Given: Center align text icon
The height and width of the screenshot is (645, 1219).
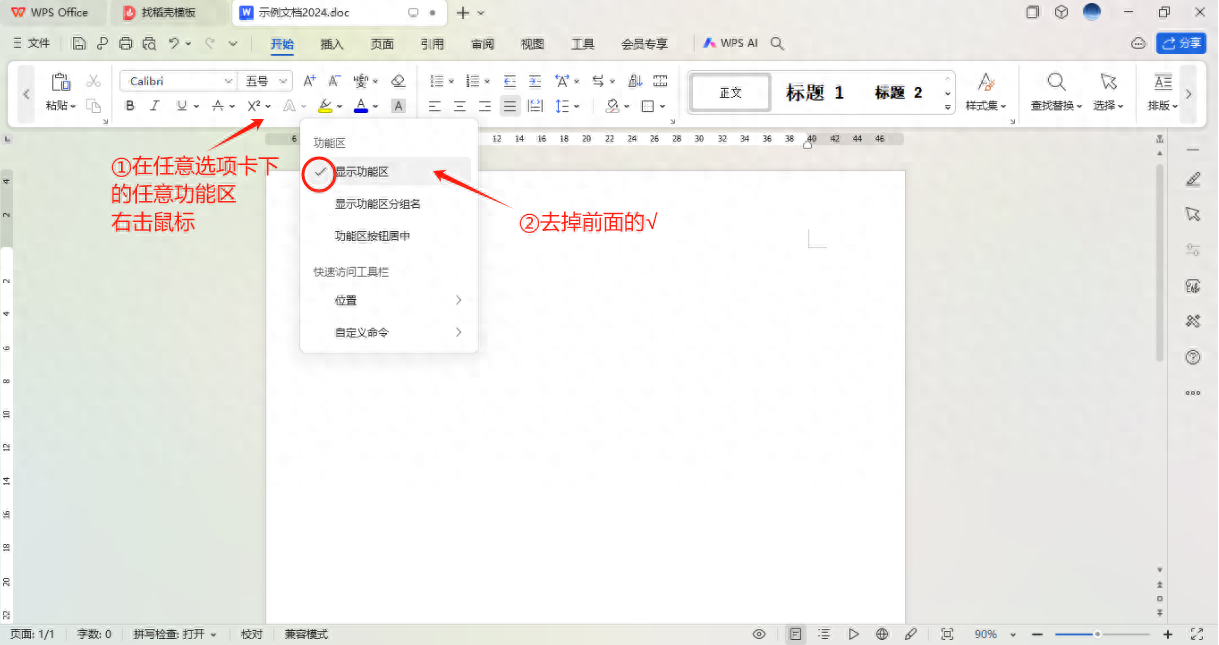Looking at the screenshot, I should point(460,106).
